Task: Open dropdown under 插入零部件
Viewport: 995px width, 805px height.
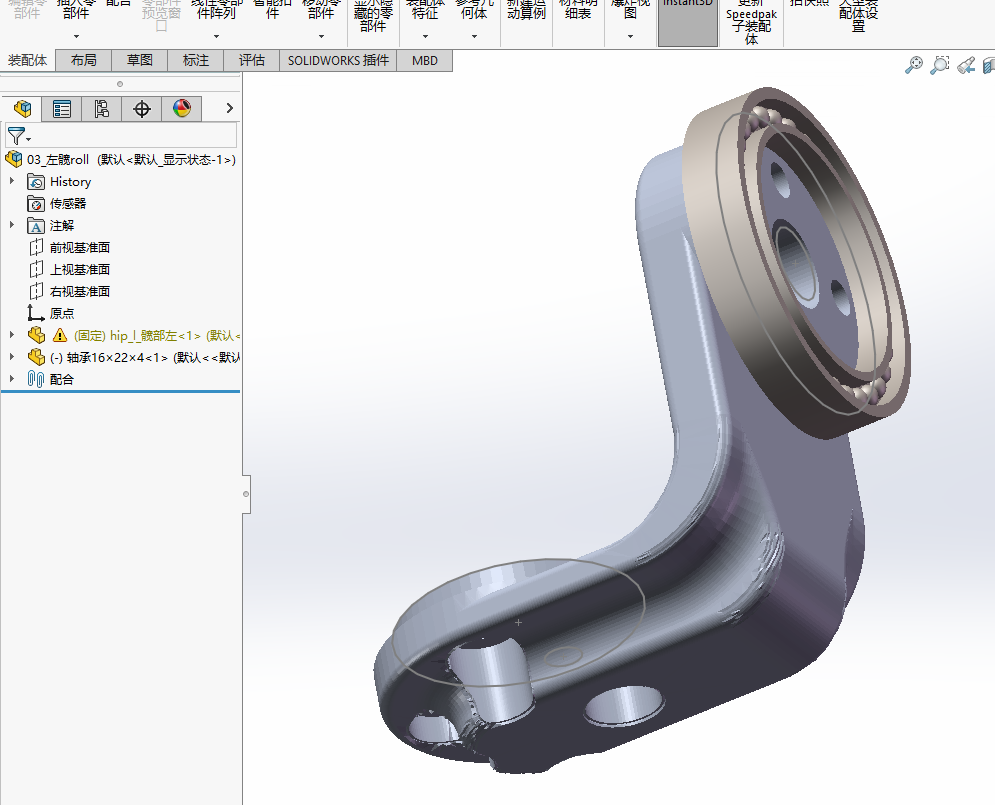Action: tap(76, 37)
